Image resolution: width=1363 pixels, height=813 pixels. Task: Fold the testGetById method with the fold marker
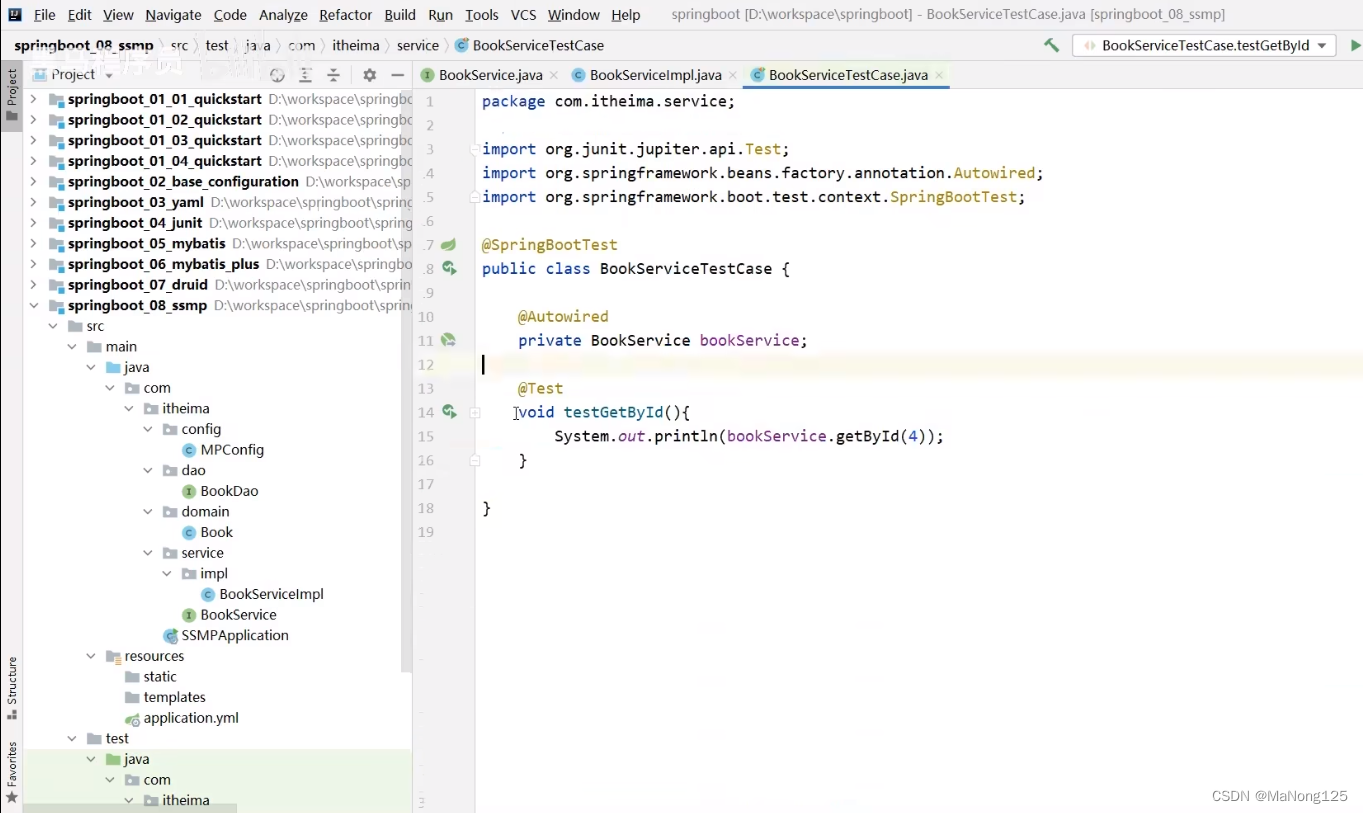pyautogui.click(x=475, y=412)
